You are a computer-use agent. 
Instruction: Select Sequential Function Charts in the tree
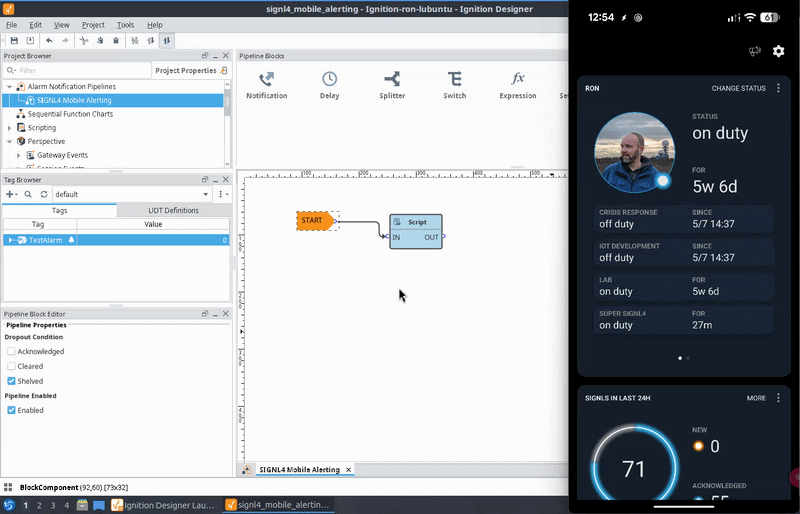click(70, 114)
